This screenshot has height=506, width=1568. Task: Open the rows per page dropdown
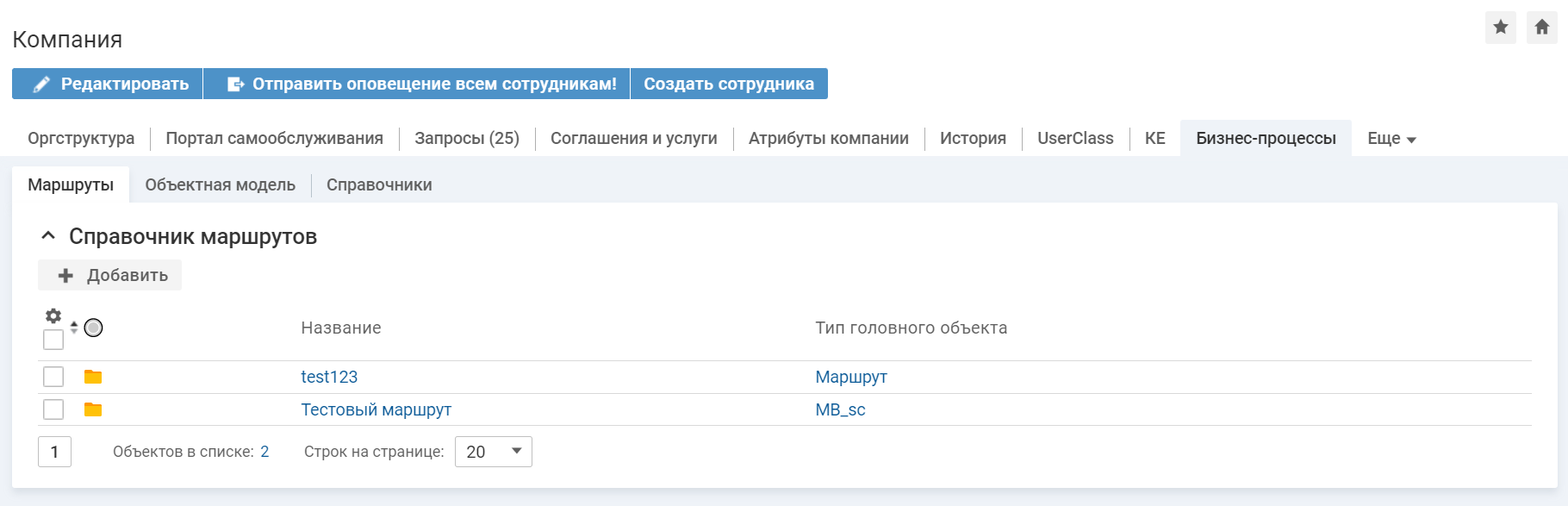pos(495,452)
